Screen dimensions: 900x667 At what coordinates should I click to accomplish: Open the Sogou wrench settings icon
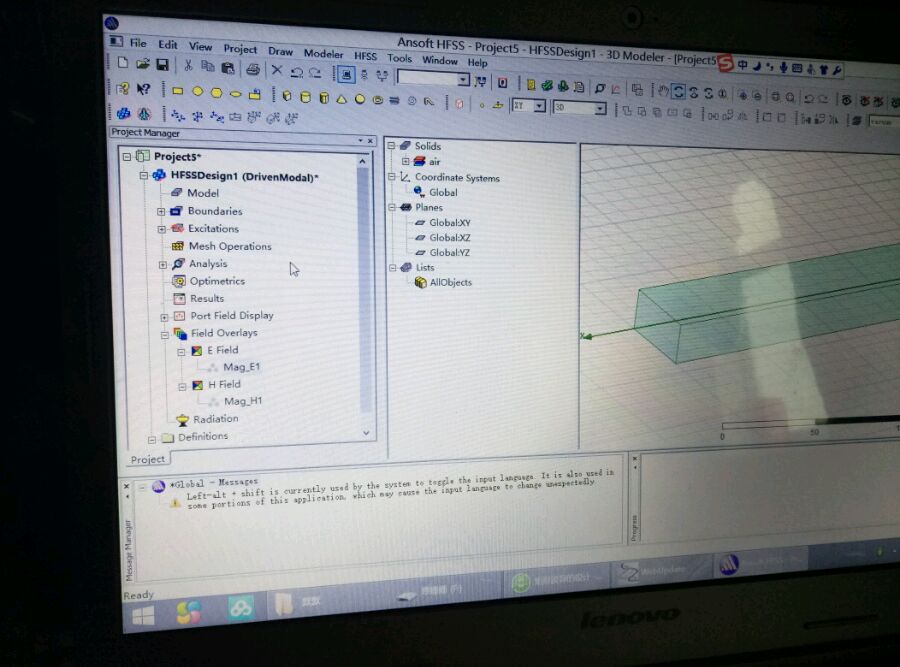click(x=837, y=70)
